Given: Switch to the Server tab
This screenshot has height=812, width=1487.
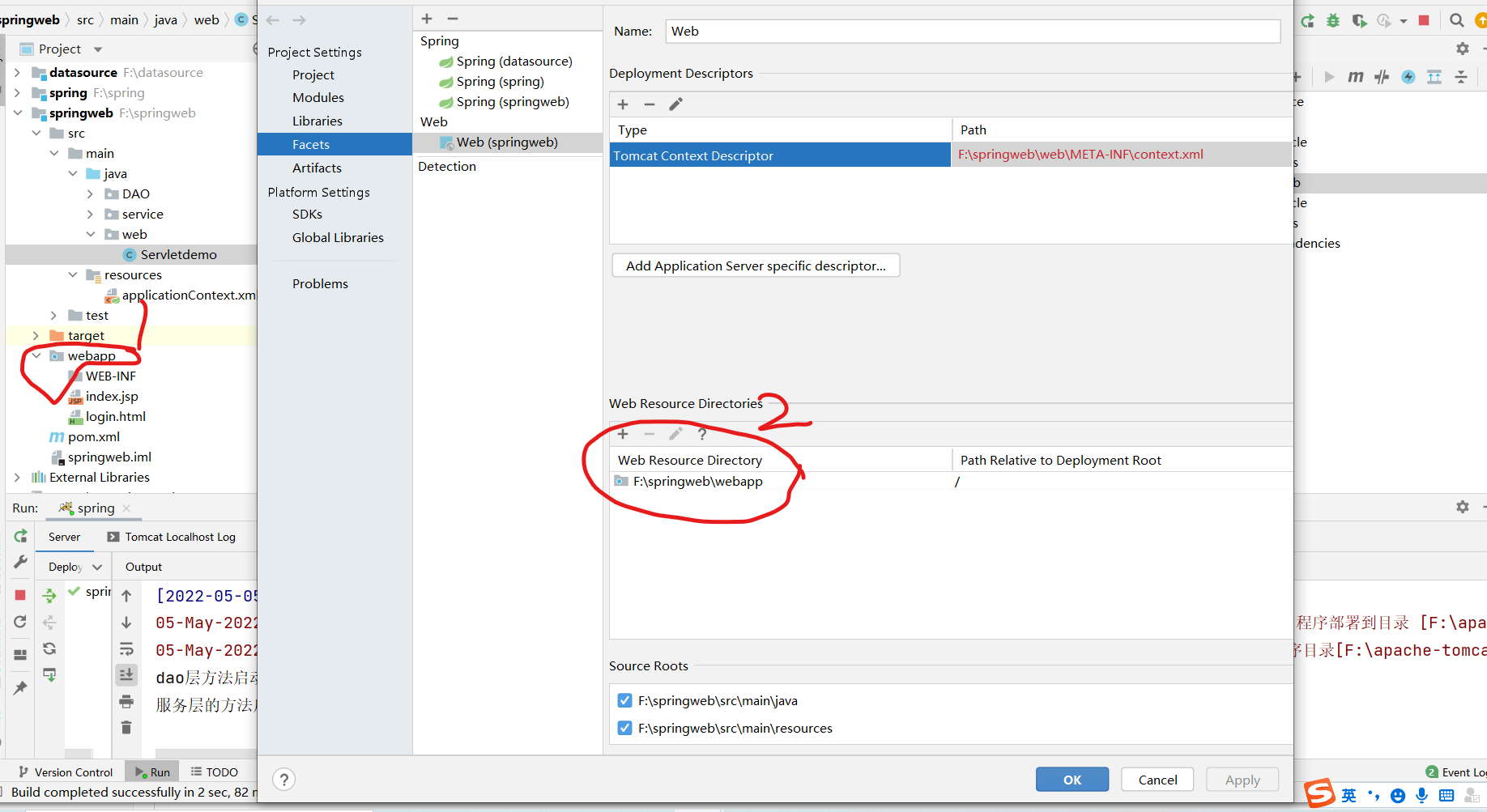Looking at the screenshot, I should click(64, 537).
